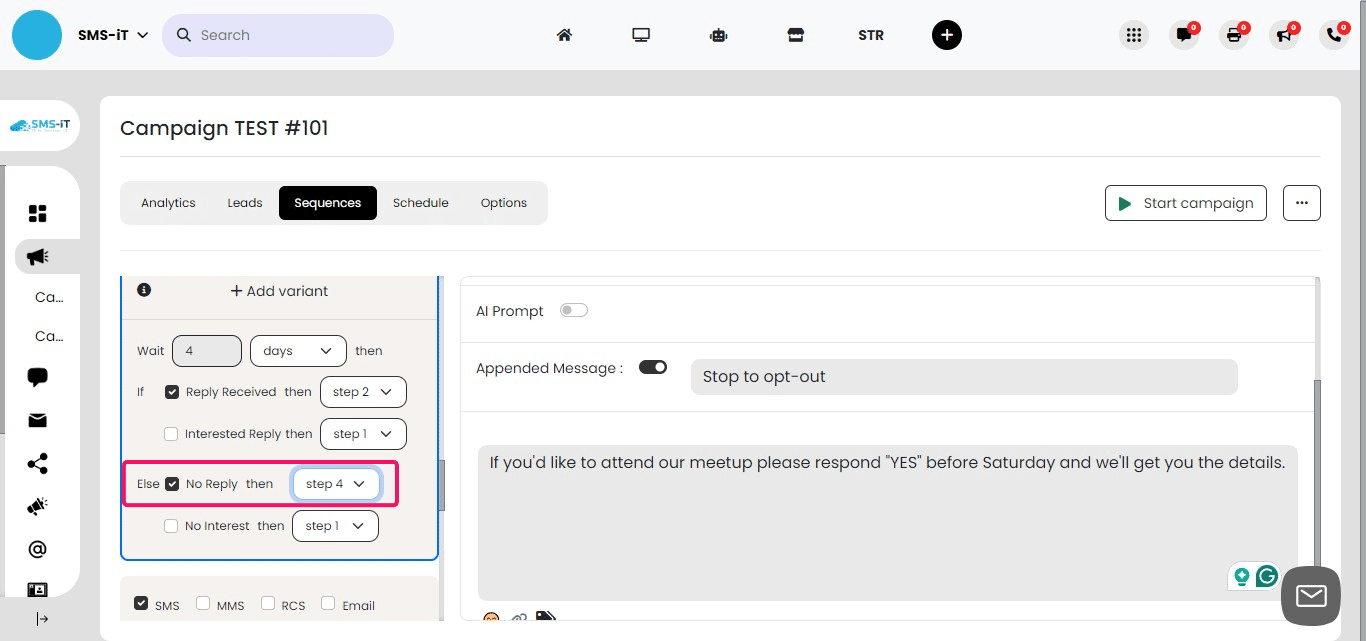
Task: Disable the Appended Message toggle
Action: coord(653,367)
